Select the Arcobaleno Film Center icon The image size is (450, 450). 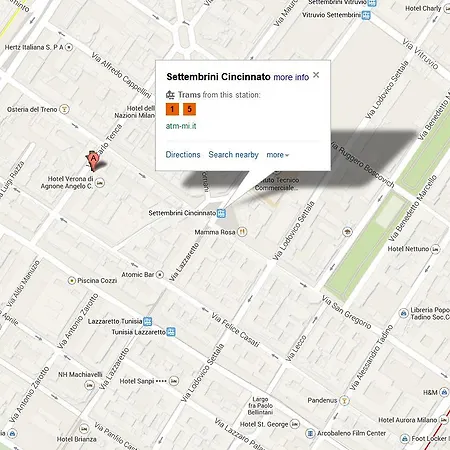coord(310,433)
